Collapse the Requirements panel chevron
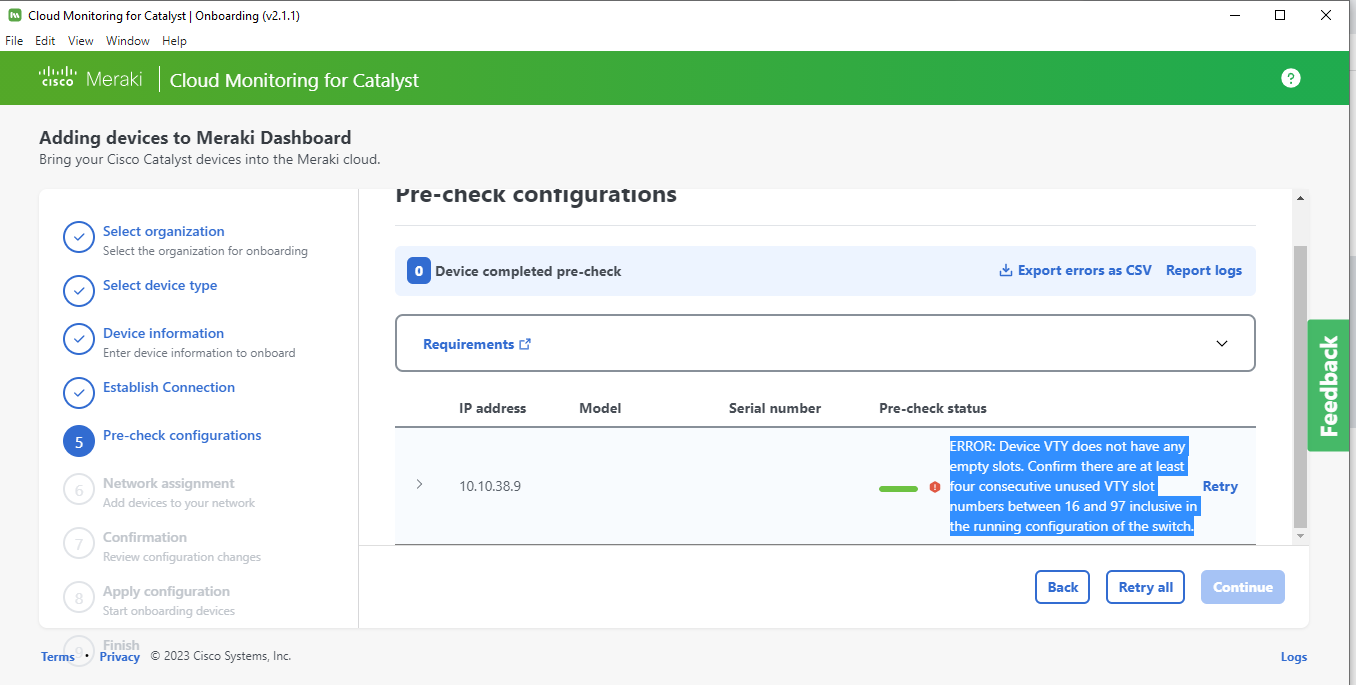Viewport: 1356px width, 685px height. [x=1221, y=343]
